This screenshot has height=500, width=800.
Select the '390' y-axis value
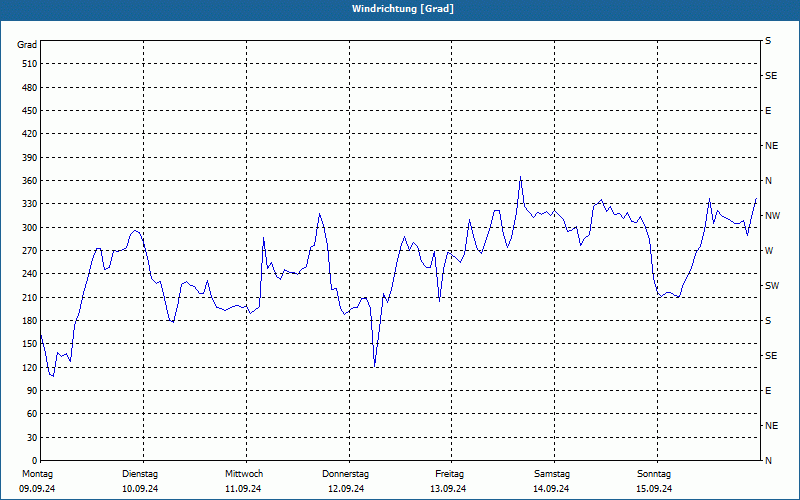[30, 158]
